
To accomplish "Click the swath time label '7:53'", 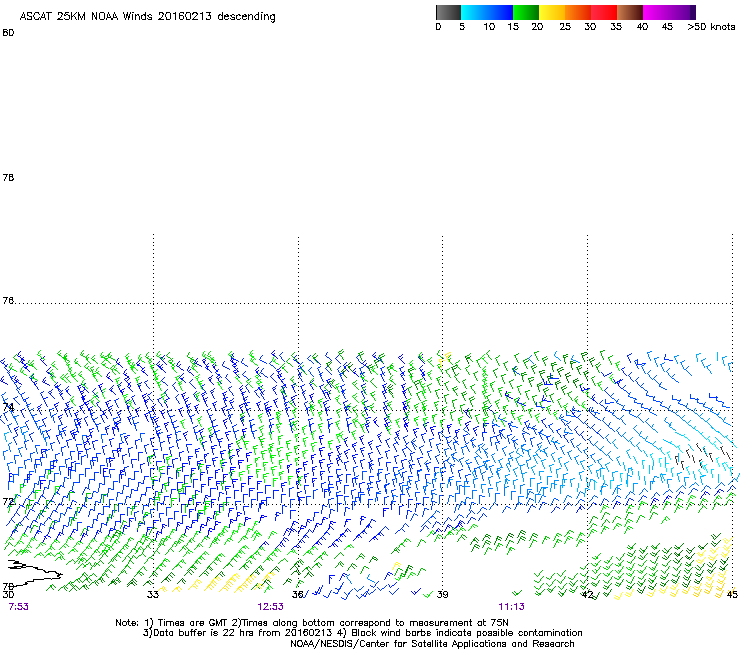I will [x=18, y=607].
